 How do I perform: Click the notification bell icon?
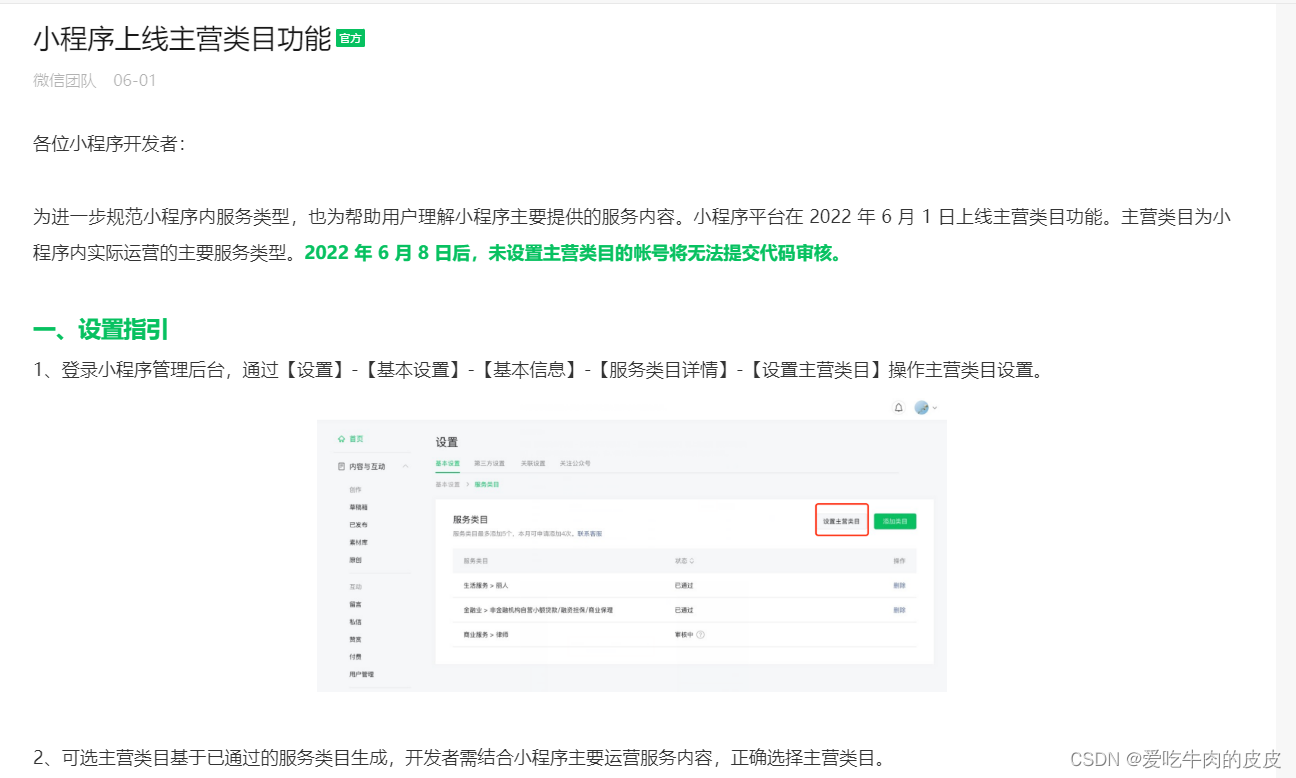(898, 408)
